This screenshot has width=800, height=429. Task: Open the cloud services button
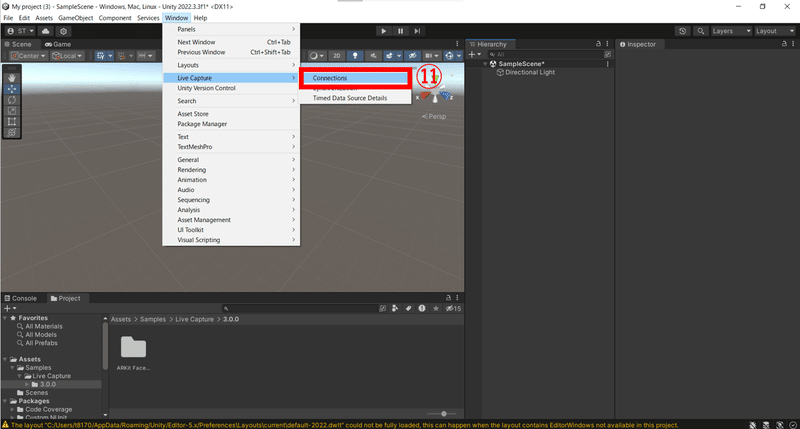tap(45, 31)
